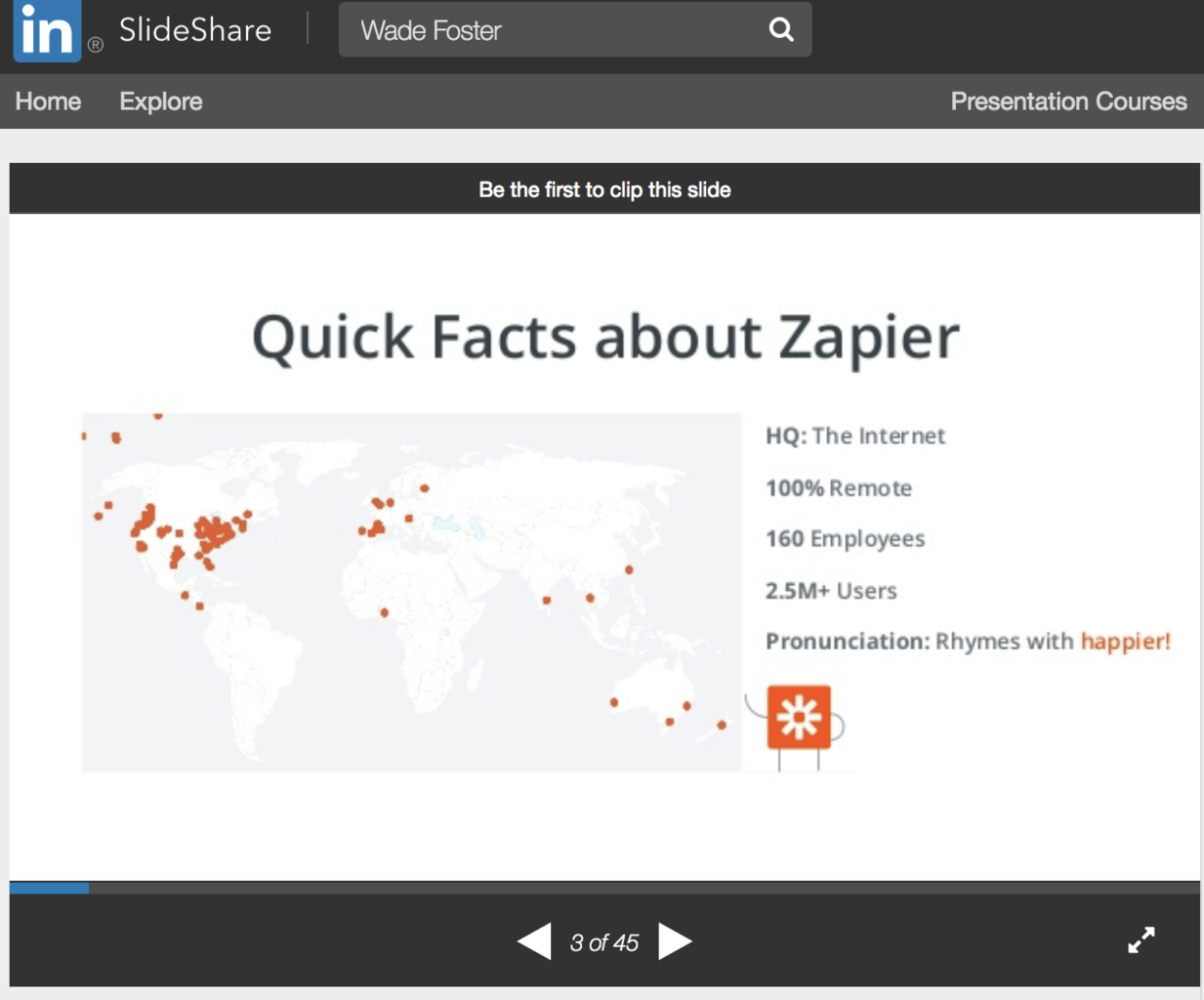Click the slide progress bar

tap(604, 888)
